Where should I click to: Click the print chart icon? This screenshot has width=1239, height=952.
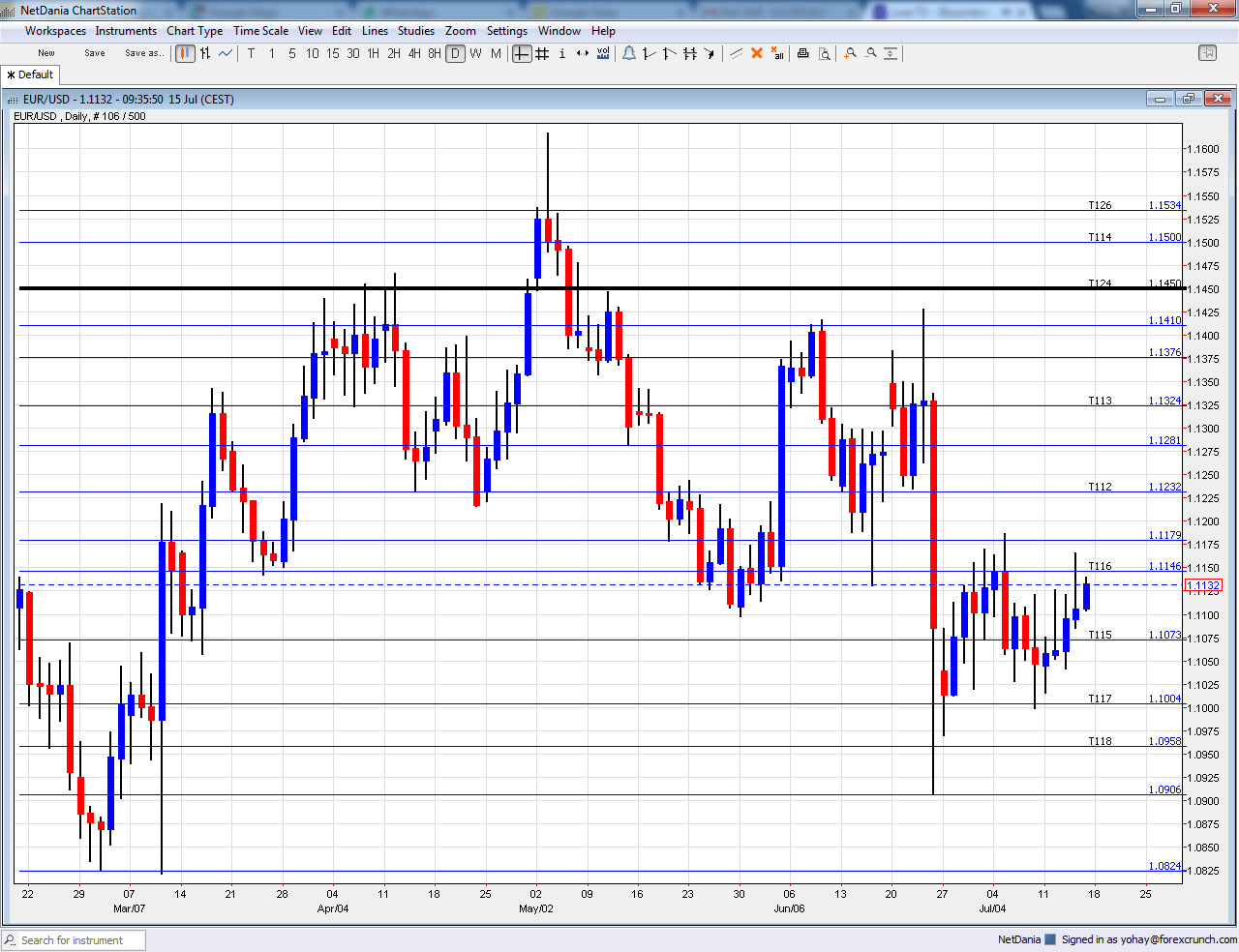(802, 53)
